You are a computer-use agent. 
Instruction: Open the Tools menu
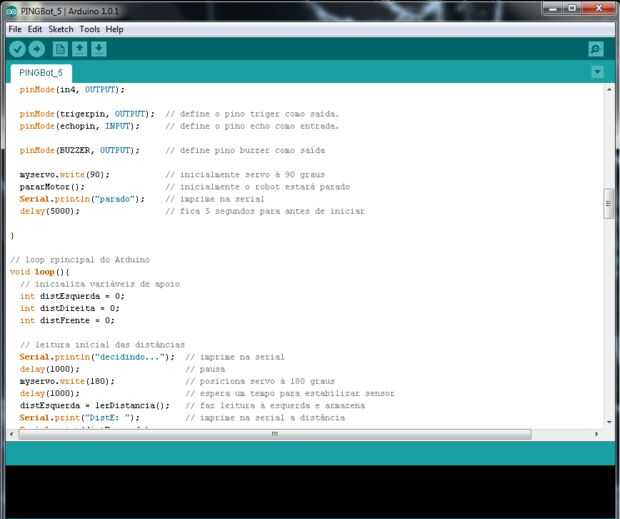point(90,29)
